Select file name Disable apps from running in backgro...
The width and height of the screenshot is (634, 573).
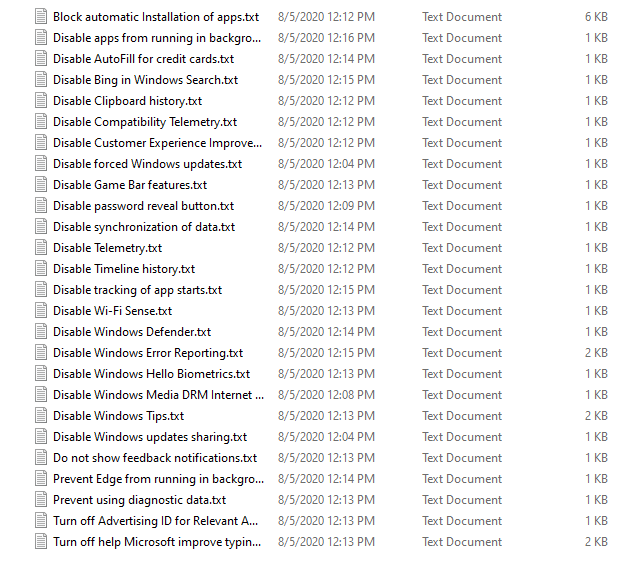tap(157, 38)
